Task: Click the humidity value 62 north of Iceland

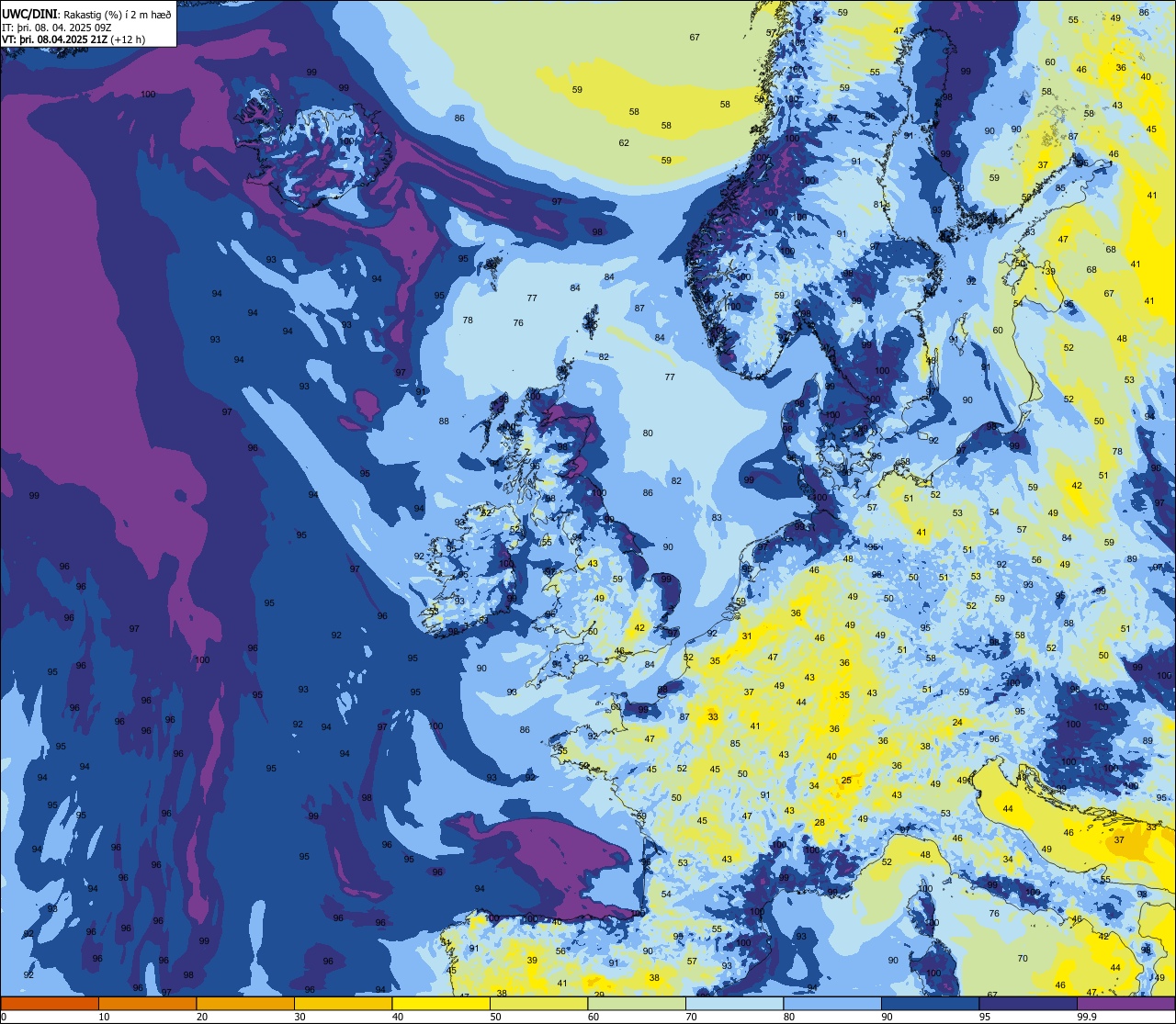Action: point(624,142)
